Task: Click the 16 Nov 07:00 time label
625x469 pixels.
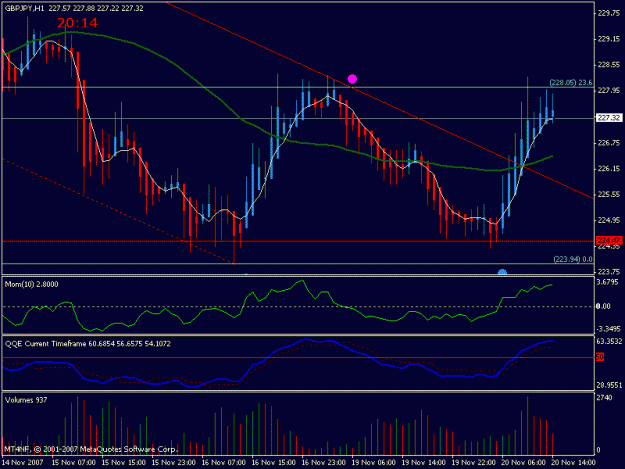Action: tap(224, 463)
